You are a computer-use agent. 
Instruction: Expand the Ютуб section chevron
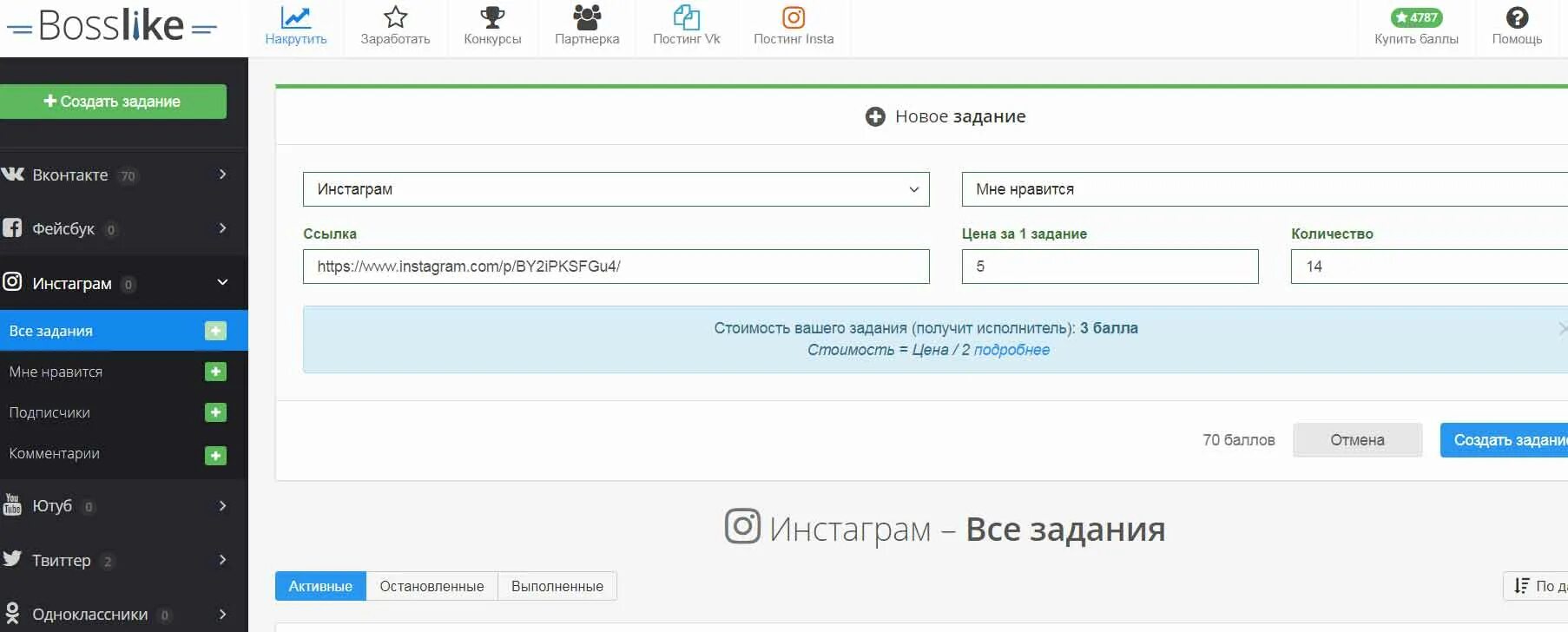(x=222, y=505)
